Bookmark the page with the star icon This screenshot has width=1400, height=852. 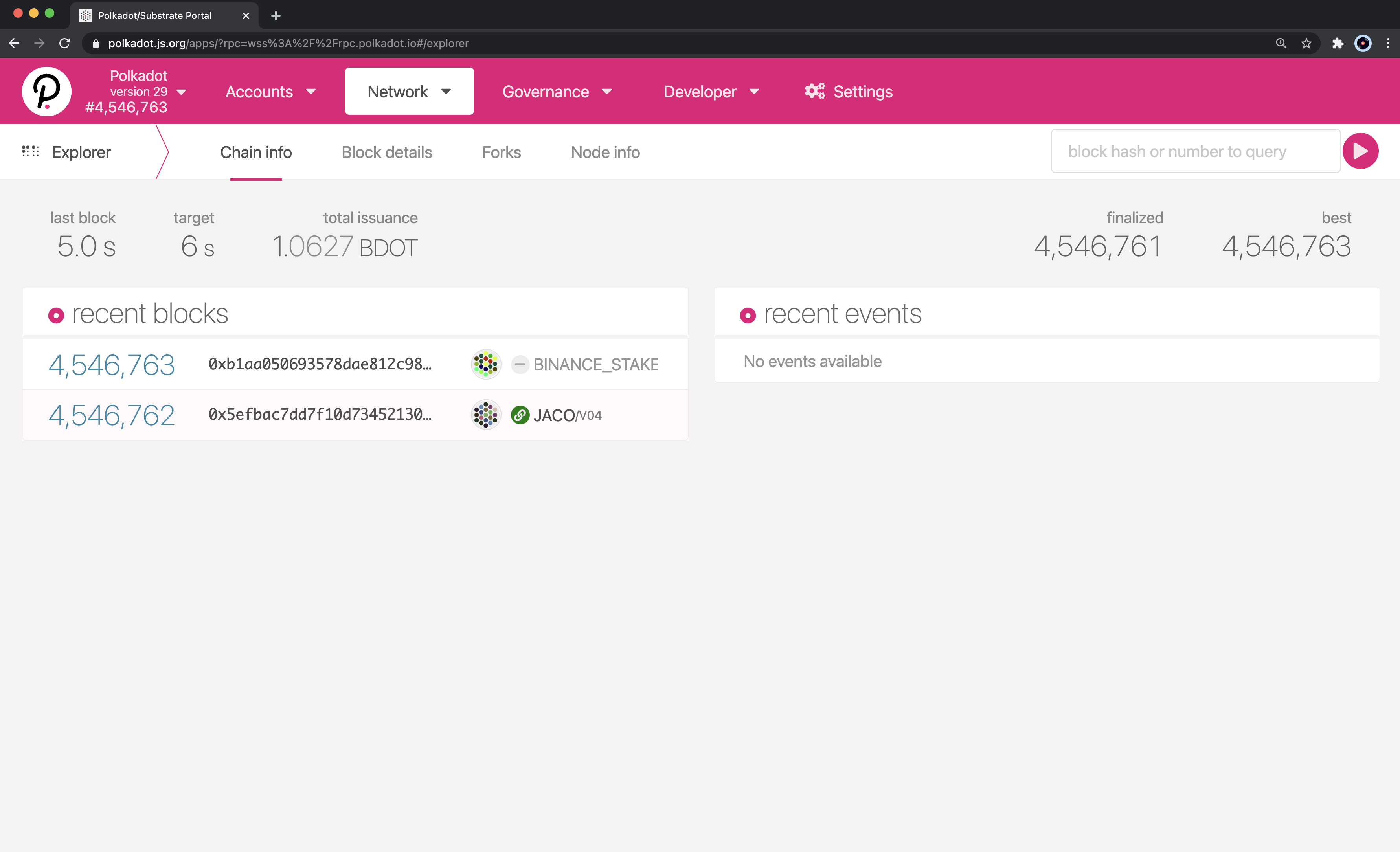(1306, 43)
